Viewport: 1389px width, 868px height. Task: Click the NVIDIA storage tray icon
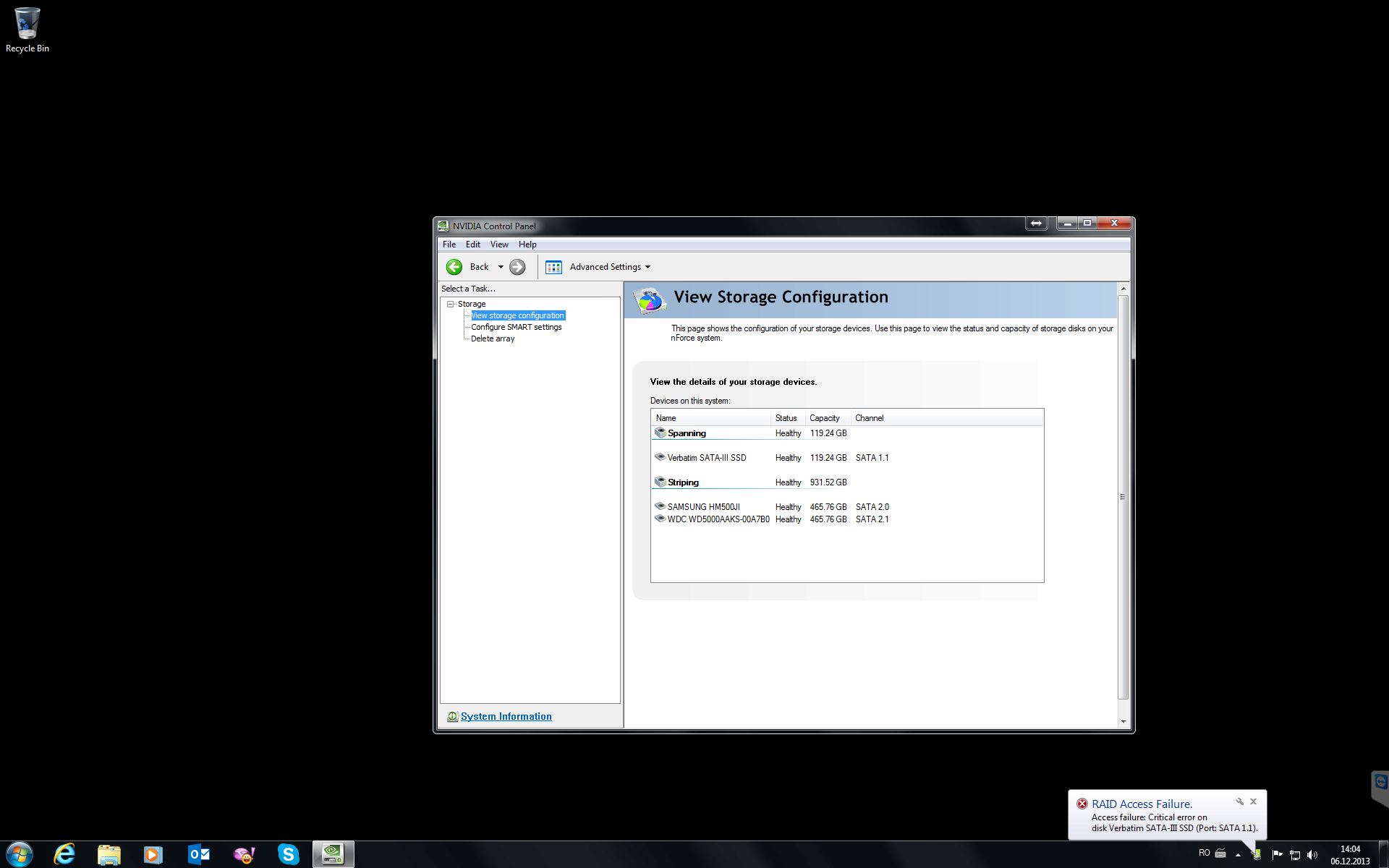[1257, 854]
